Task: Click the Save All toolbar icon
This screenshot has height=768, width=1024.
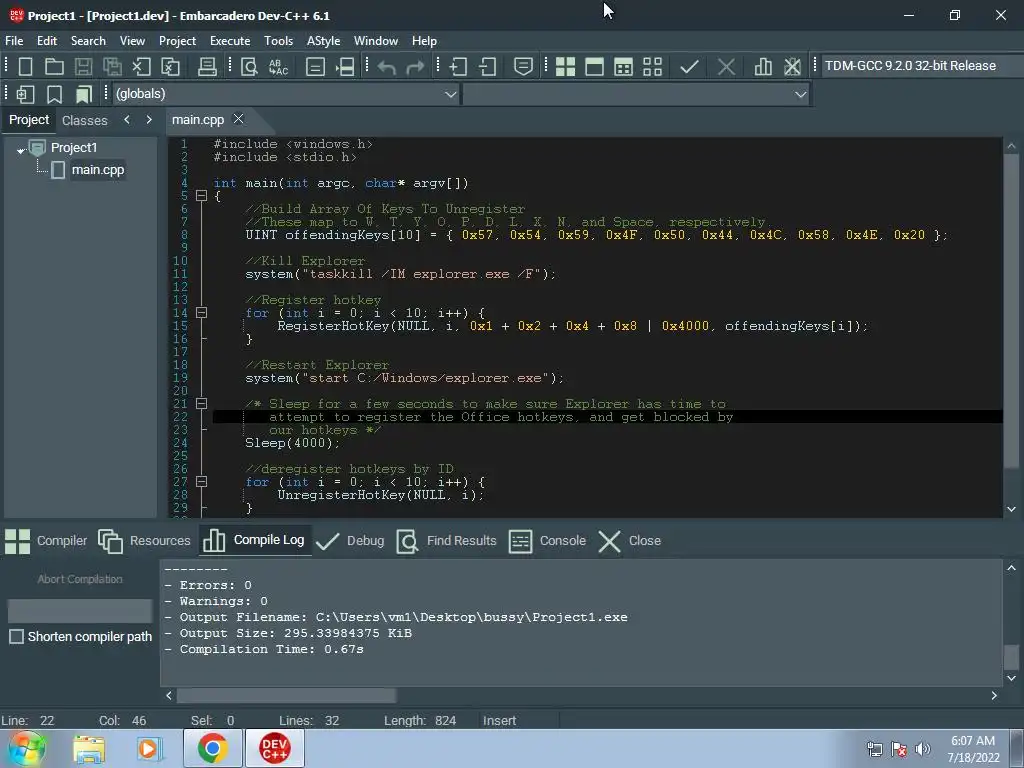Action: pyautogui.click(x=112, y=67)
